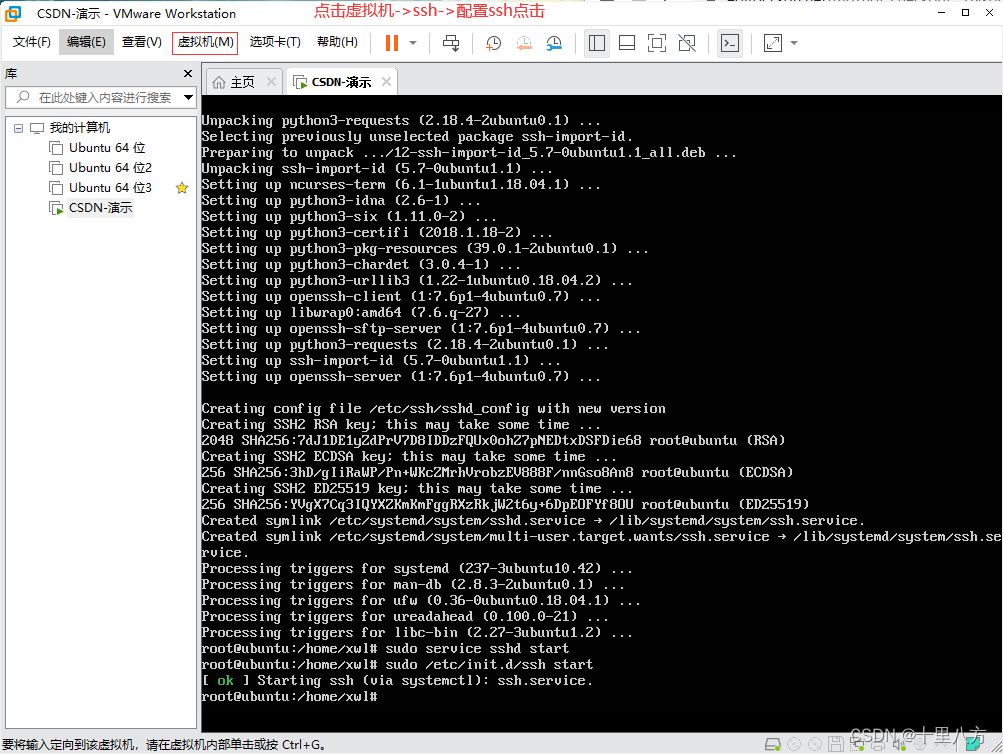The image size is (1003, 754).
Task: Open the 虚拟机(M) menu
Action: (205, 42)
